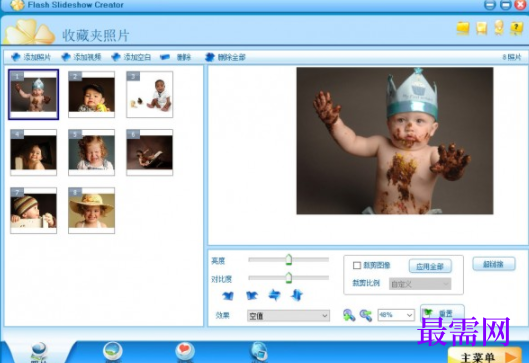Image resolution: width=529 pixels, height=363 pixels.
Task: Click the yellow note icon in header
Action: click(481, 28)
